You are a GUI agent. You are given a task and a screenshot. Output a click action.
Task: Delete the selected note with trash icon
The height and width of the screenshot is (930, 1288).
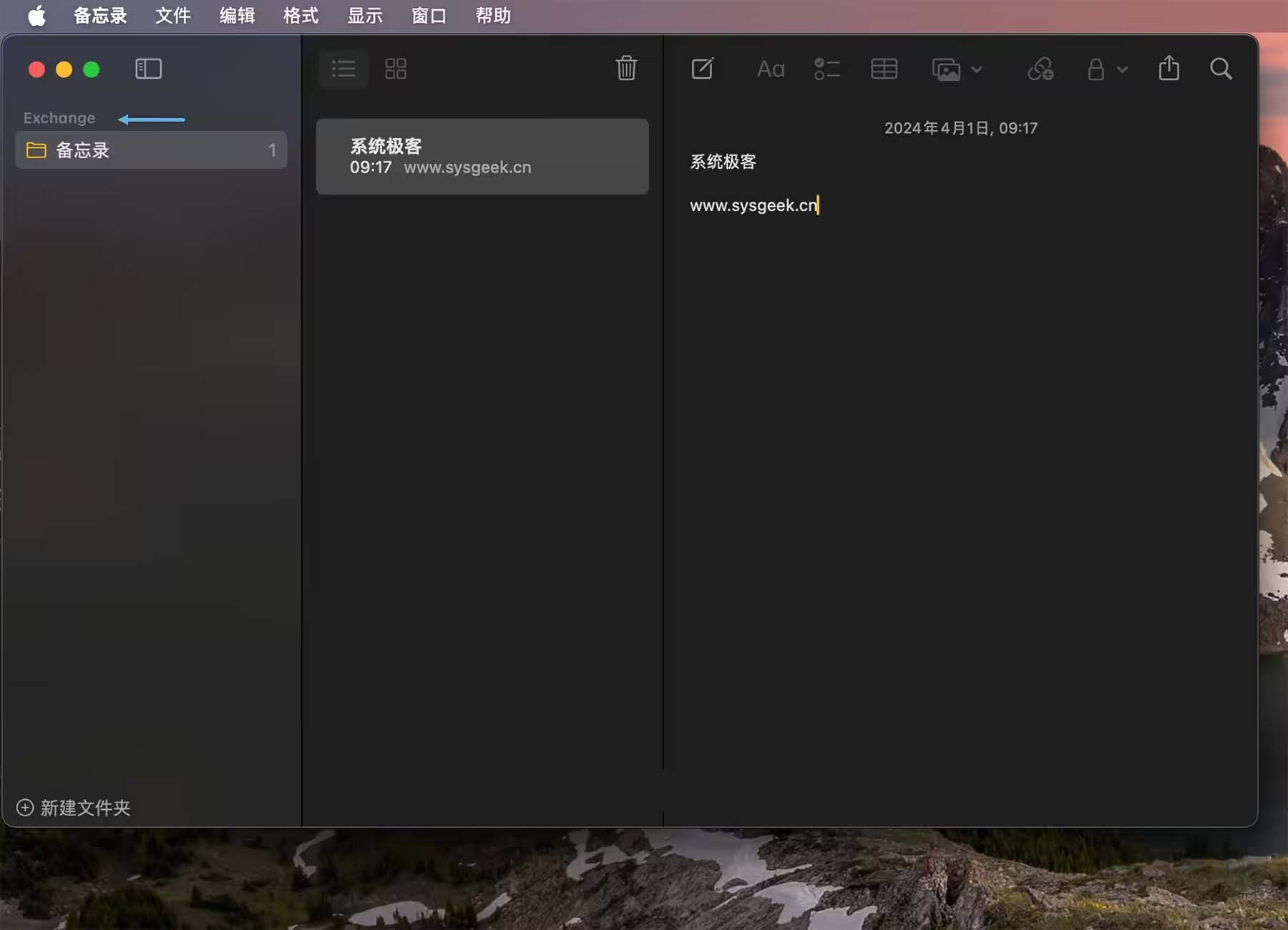point(626,69)
